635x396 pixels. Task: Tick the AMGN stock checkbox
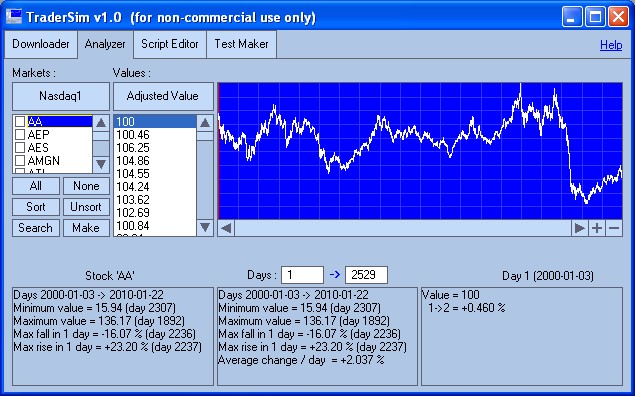(20, 161)
